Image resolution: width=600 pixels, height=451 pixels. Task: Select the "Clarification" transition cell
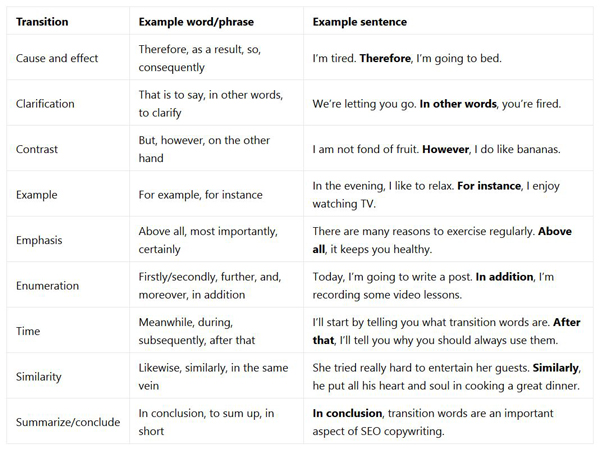[x=50, y=104]
